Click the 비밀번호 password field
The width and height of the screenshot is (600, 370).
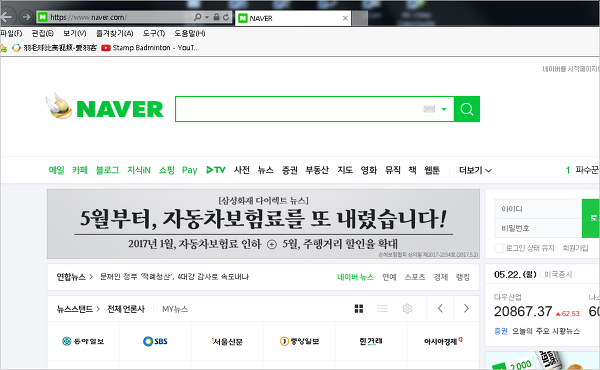(538, 228)
